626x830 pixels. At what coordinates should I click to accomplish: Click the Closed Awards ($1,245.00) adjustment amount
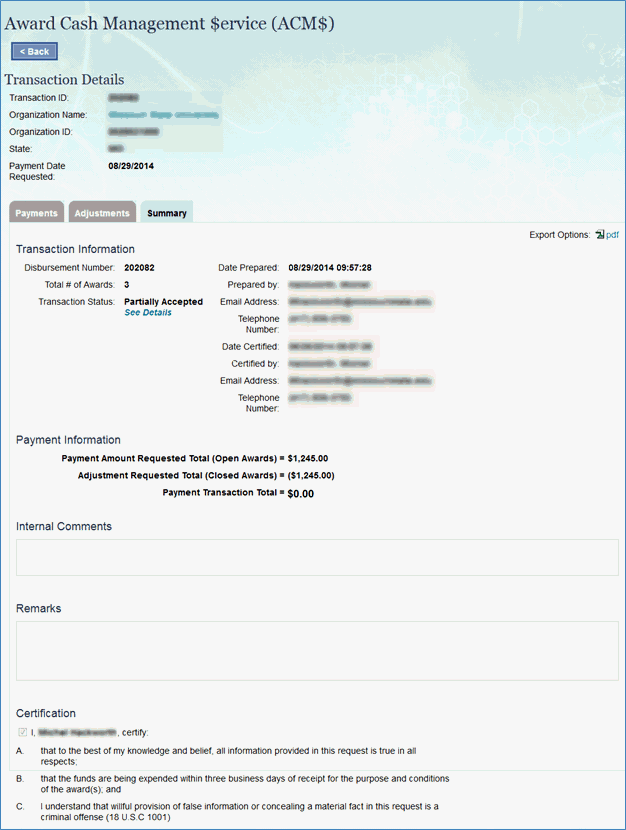click(x=311, y=476)
